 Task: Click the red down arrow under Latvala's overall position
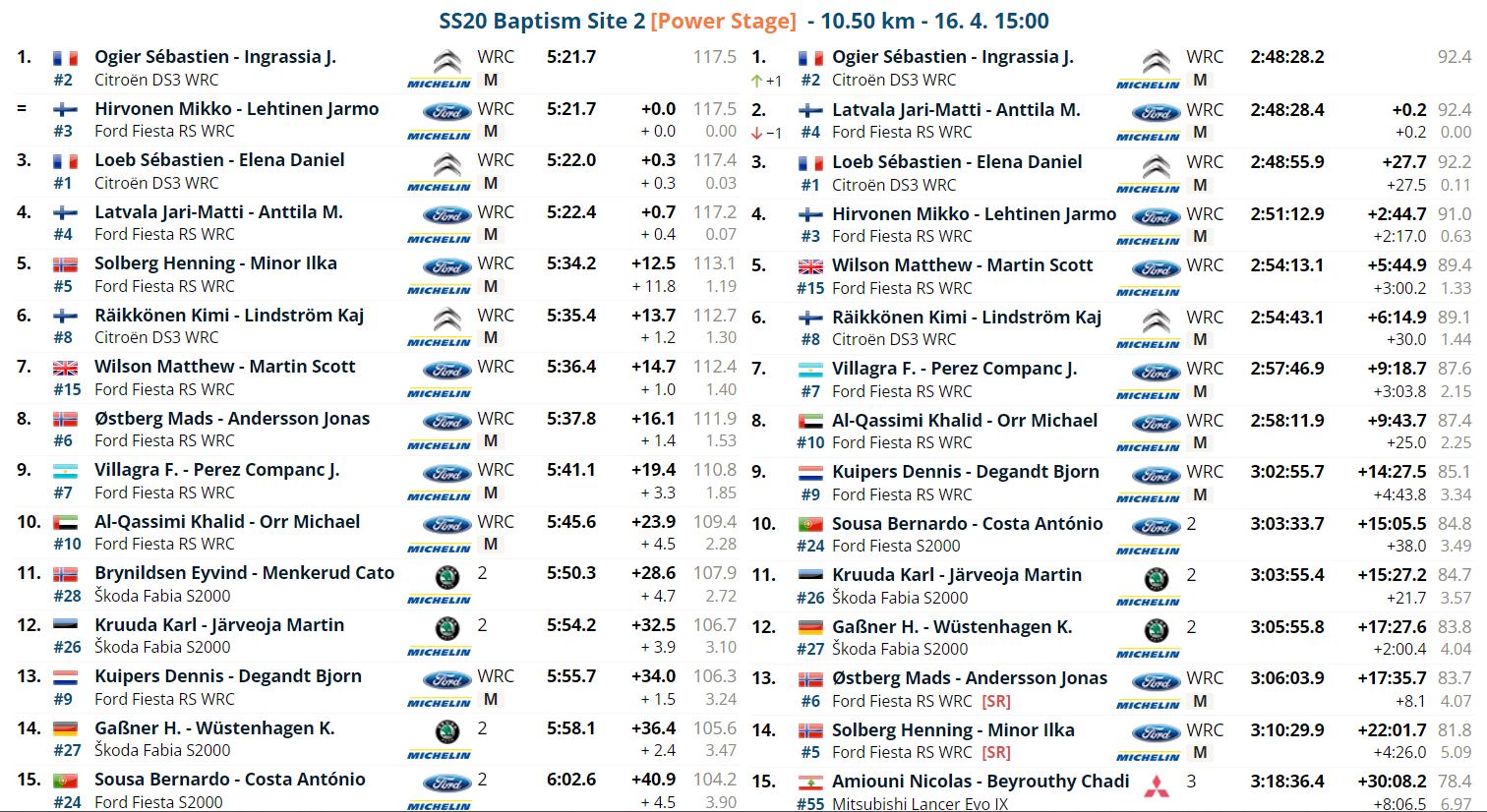[x=756, y=133]
